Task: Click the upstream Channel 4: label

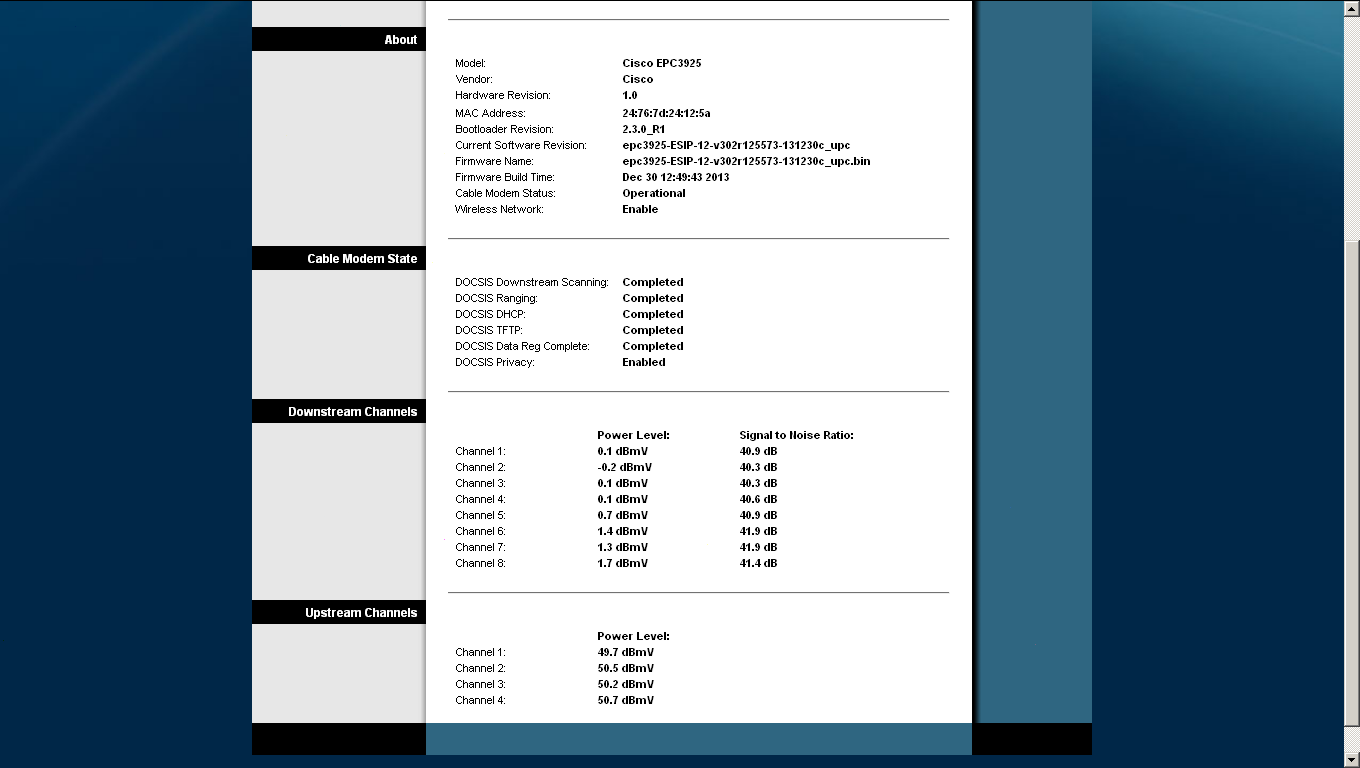Action: tap(481, 700)
